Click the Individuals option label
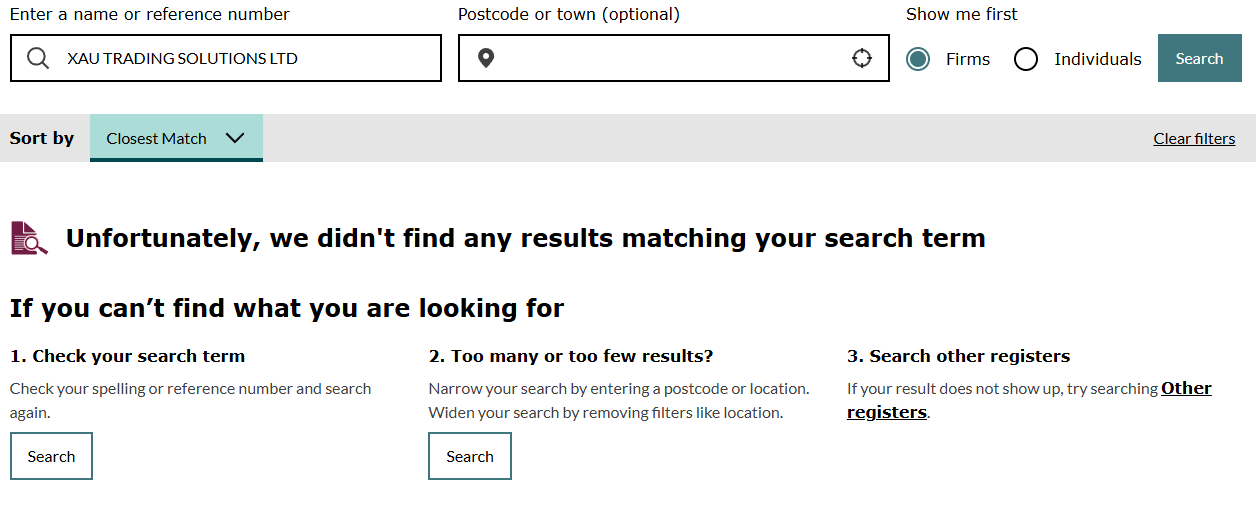This screenshot has width=1256, height=517. (1097, 59)
